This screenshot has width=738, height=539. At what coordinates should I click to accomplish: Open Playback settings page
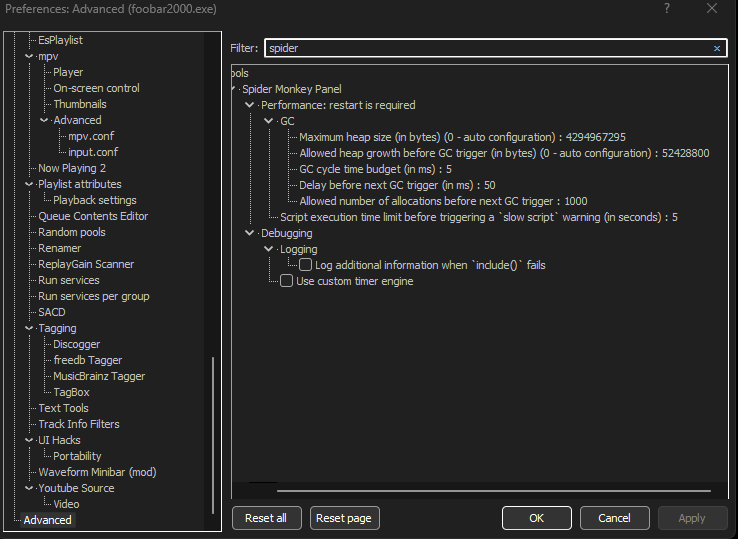coord(95,201)
